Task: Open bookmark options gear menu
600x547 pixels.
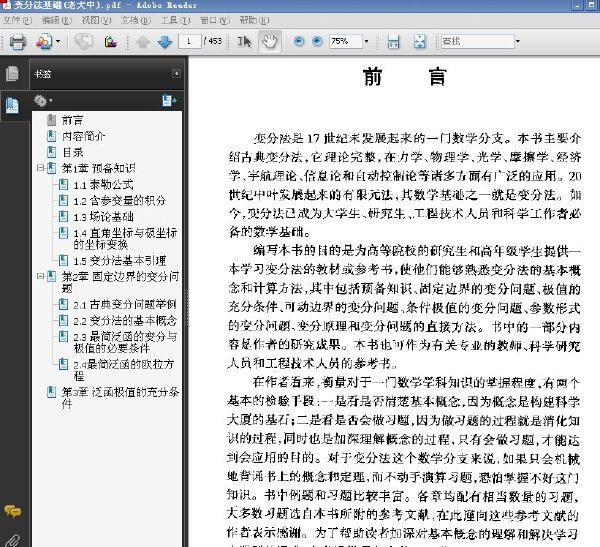Action: [43, 101]
